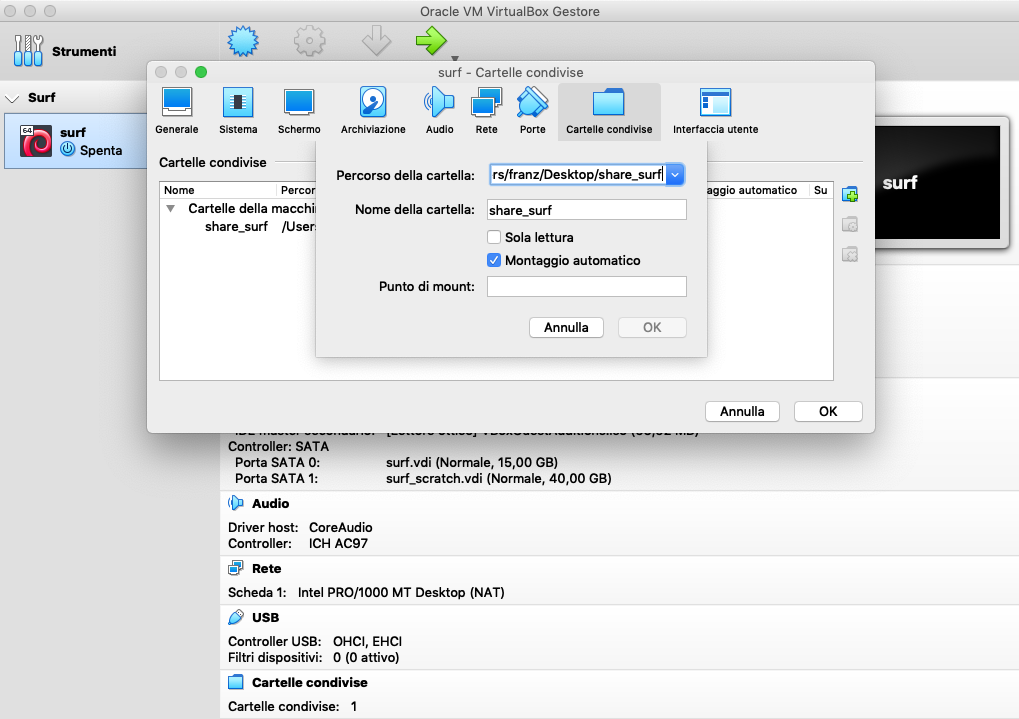The image size is (1019, 719).
Task: Click the Spenta status text
Action: [x=101, y=150]
